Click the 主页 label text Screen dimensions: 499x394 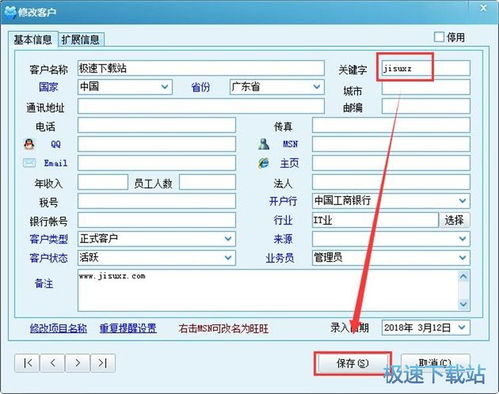pyautogui.click(x=289, y=163)
